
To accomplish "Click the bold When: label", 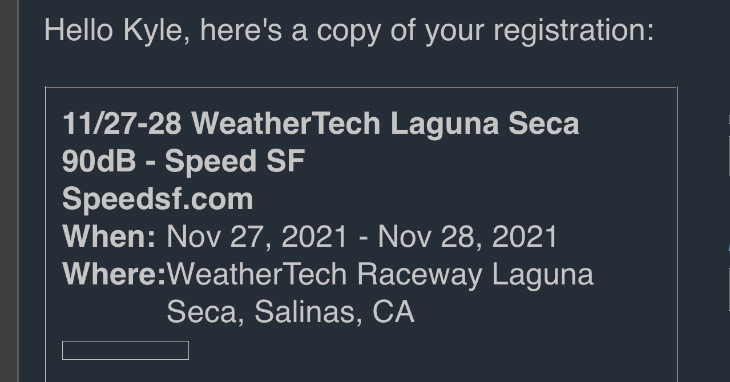I will pos(109,236).
